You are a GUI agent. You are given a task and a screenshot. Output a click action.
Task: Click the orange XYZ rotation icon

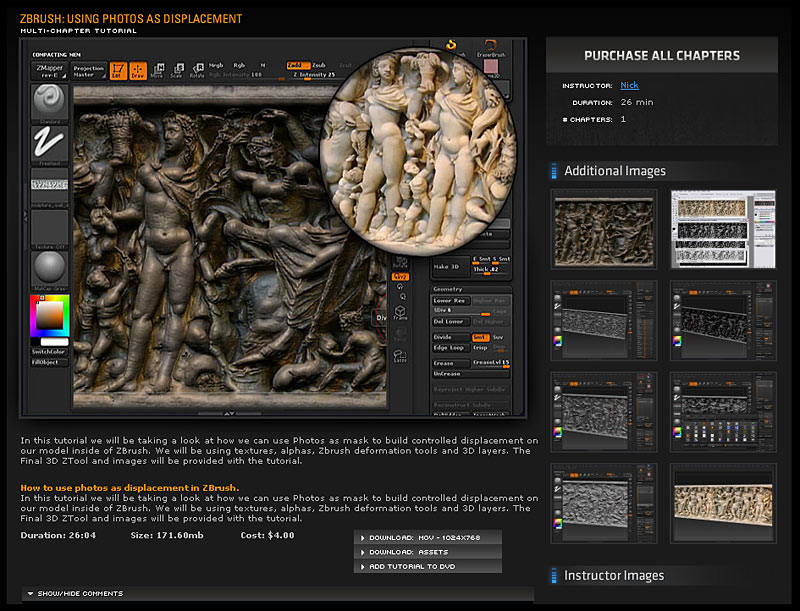(x=400, y=276)
